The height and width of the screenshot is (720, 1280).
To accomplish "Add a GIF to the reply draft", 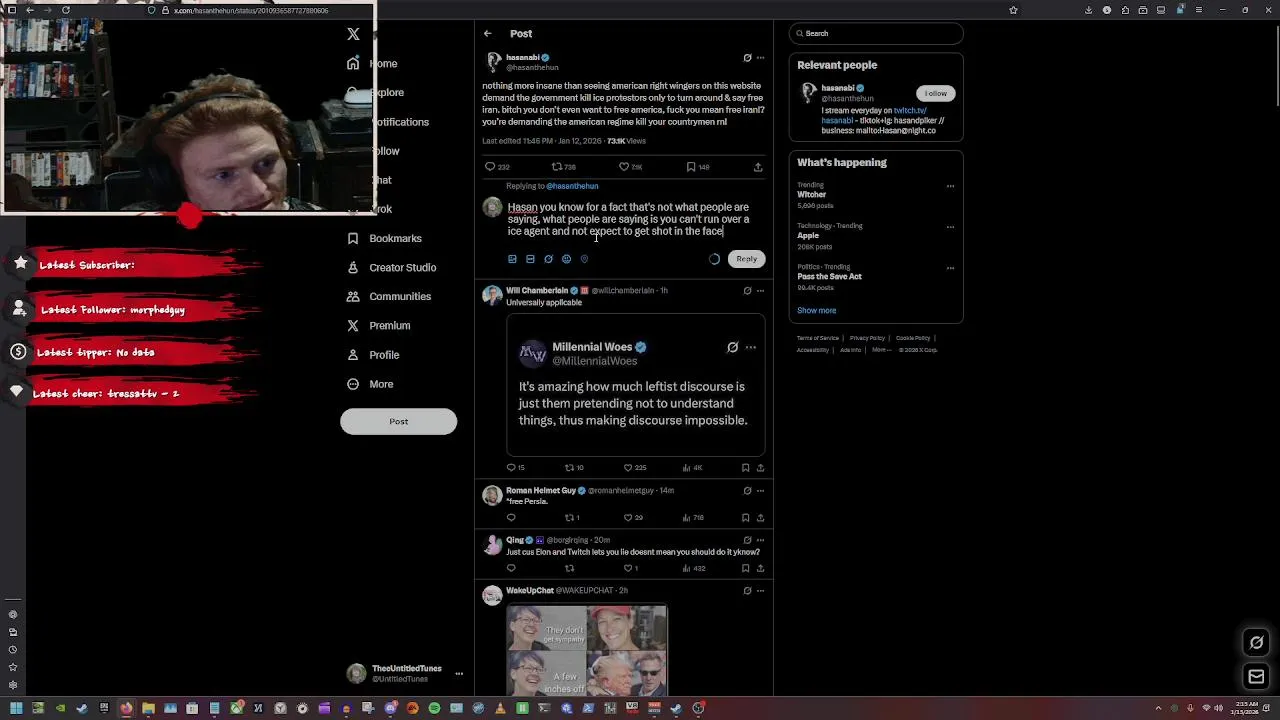I will pyautogui.click(x=530, y=259).
